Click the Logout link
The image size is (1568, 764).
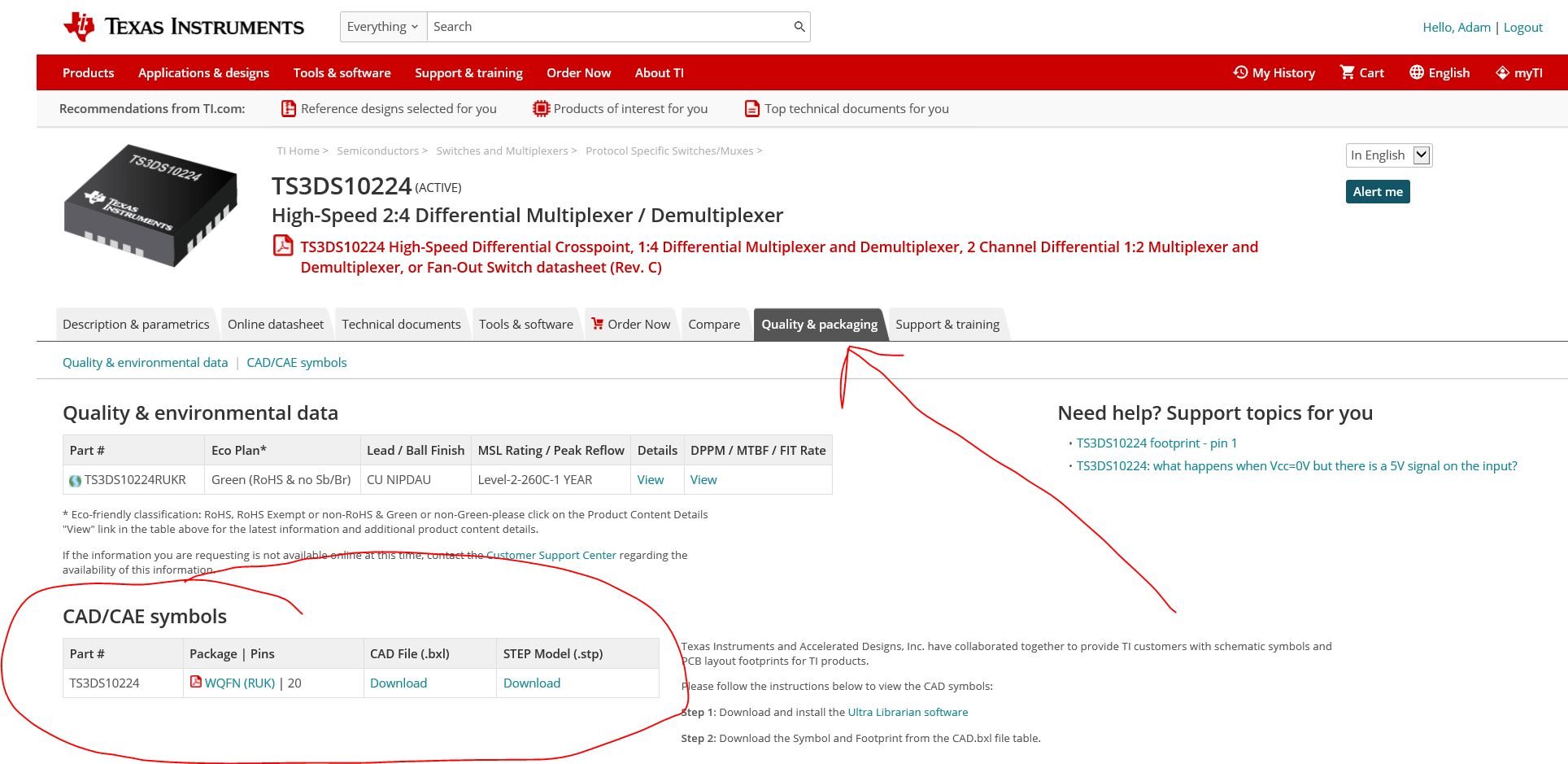click(1522, 27)
